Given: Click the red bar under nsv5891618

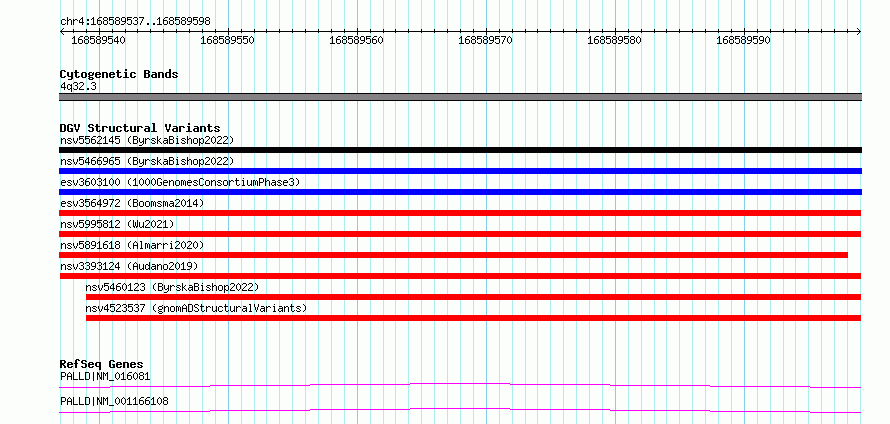Looking at the screenshot, I should (454, 255).
